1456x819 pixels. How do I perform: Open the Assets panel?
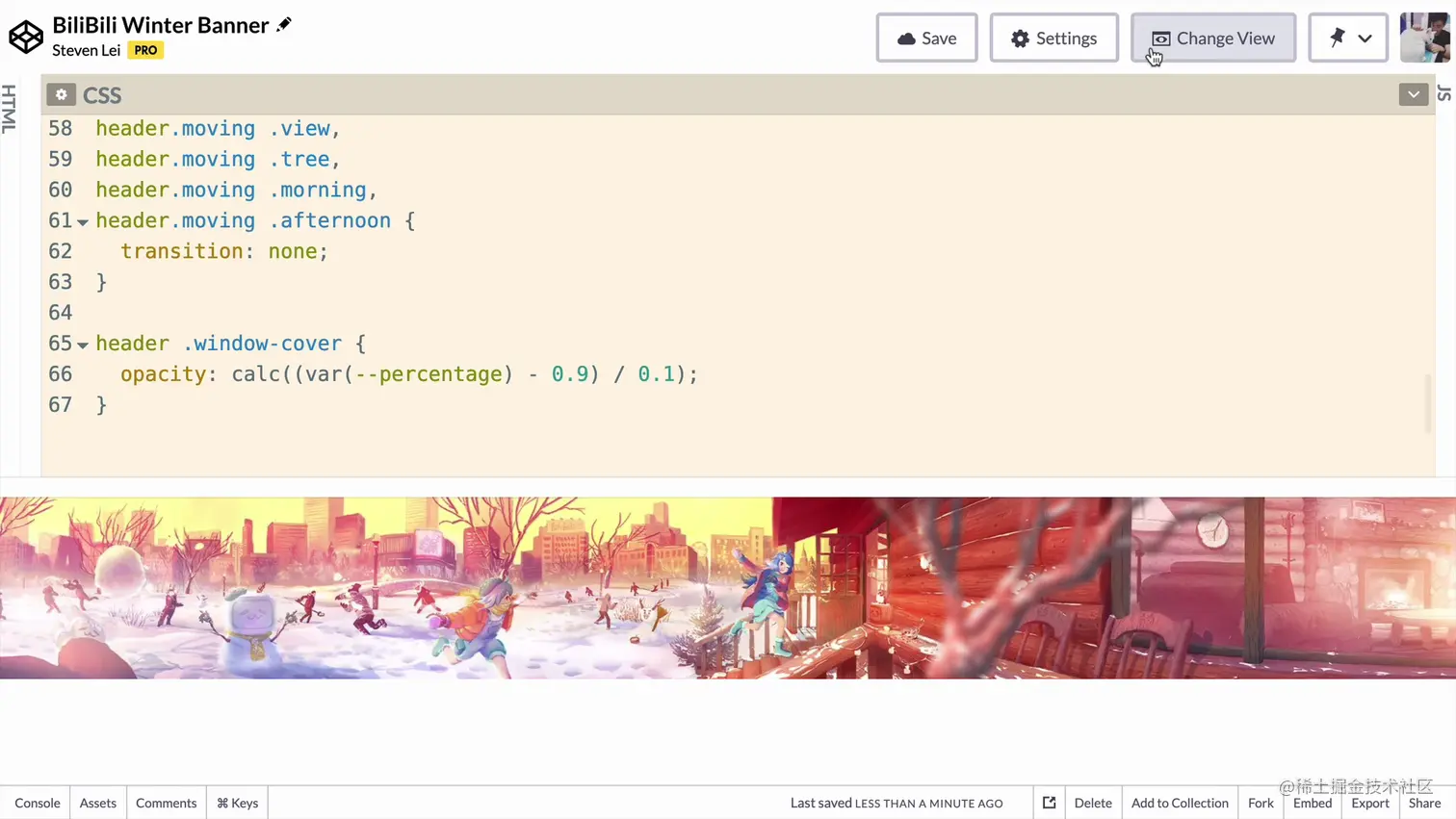click(98, 803)
